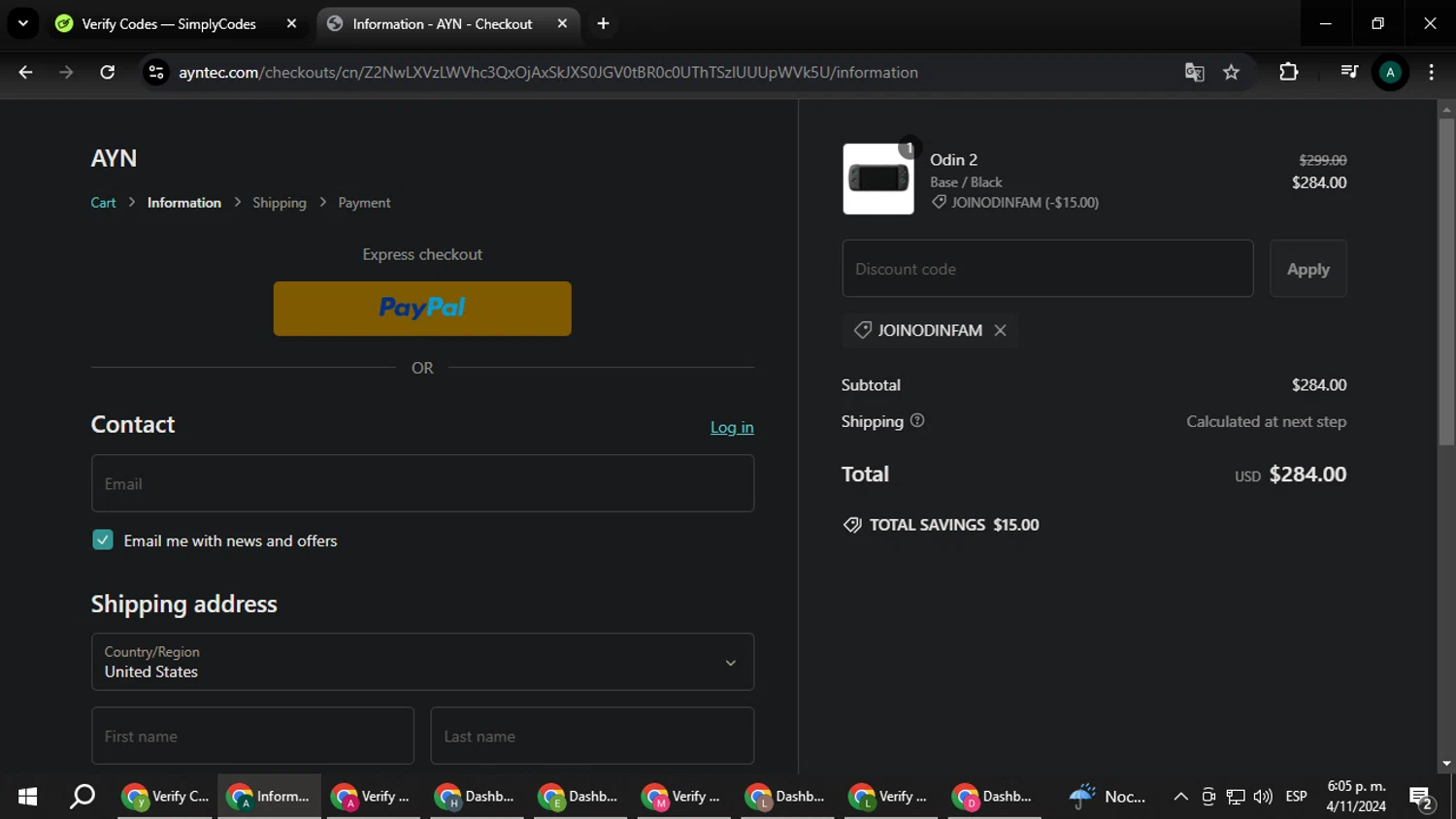Screen dimensions: 1456x819
Task: Open the Windows Start menu
Action: coord(27,797)
